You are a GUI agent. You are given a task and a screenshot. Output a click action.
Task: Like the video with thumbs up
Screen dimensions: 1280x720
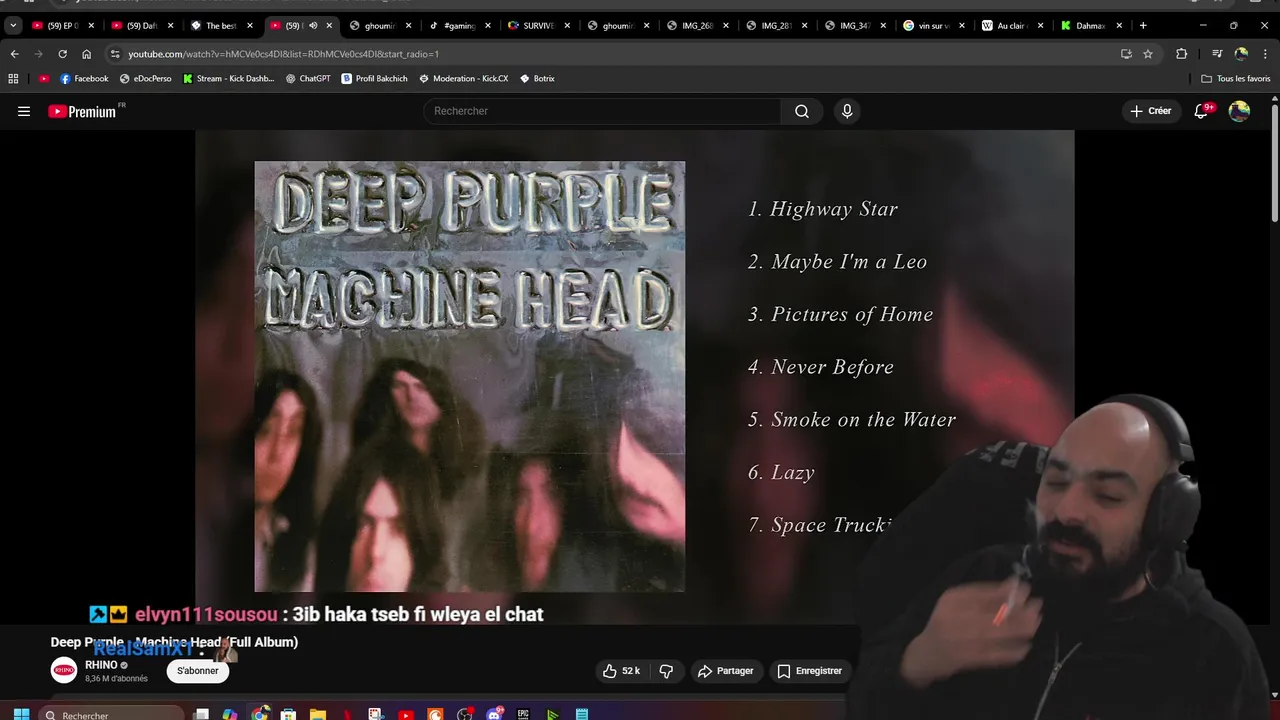(620, 671)
